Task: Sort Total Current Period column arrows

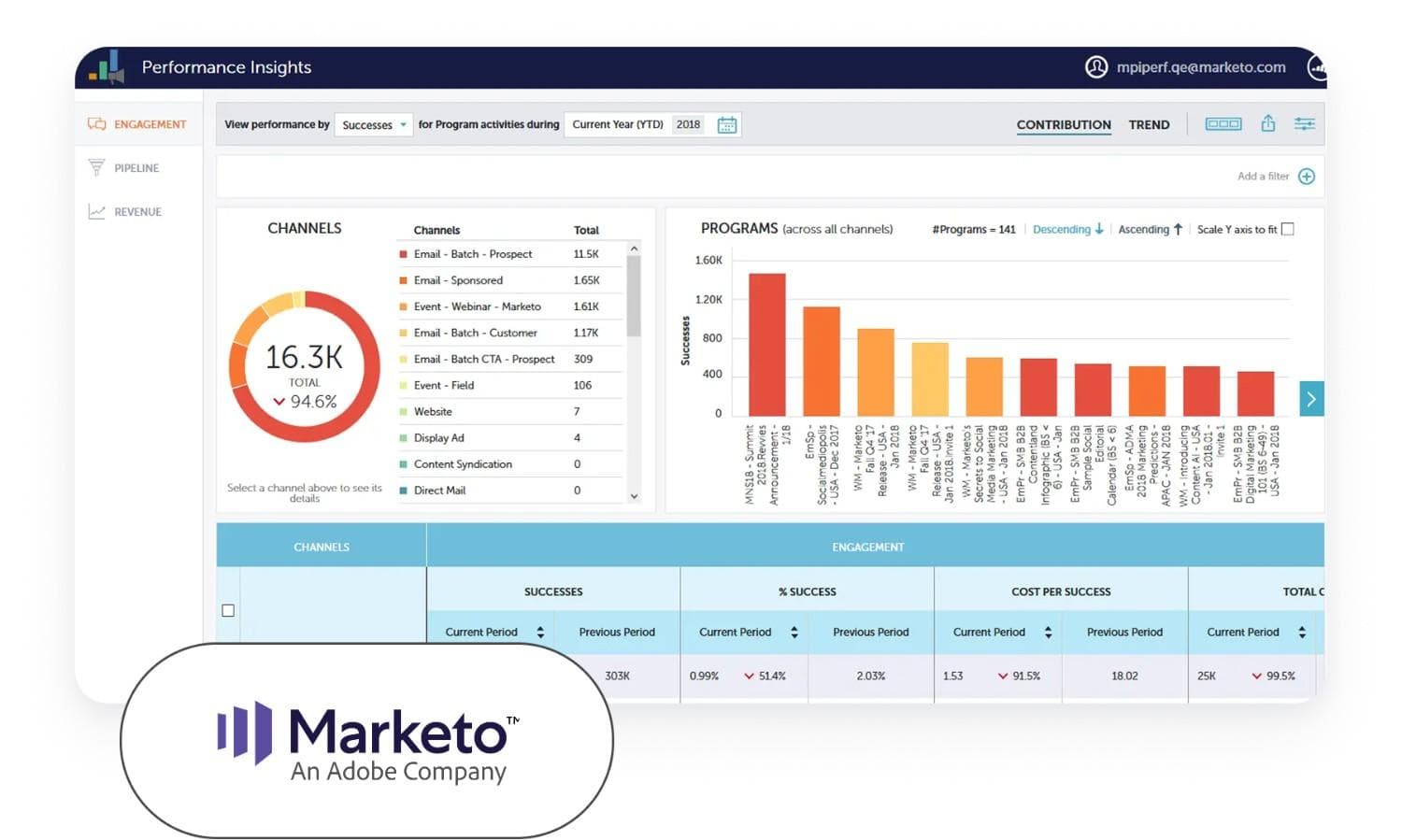Action: coord(1302,633)
